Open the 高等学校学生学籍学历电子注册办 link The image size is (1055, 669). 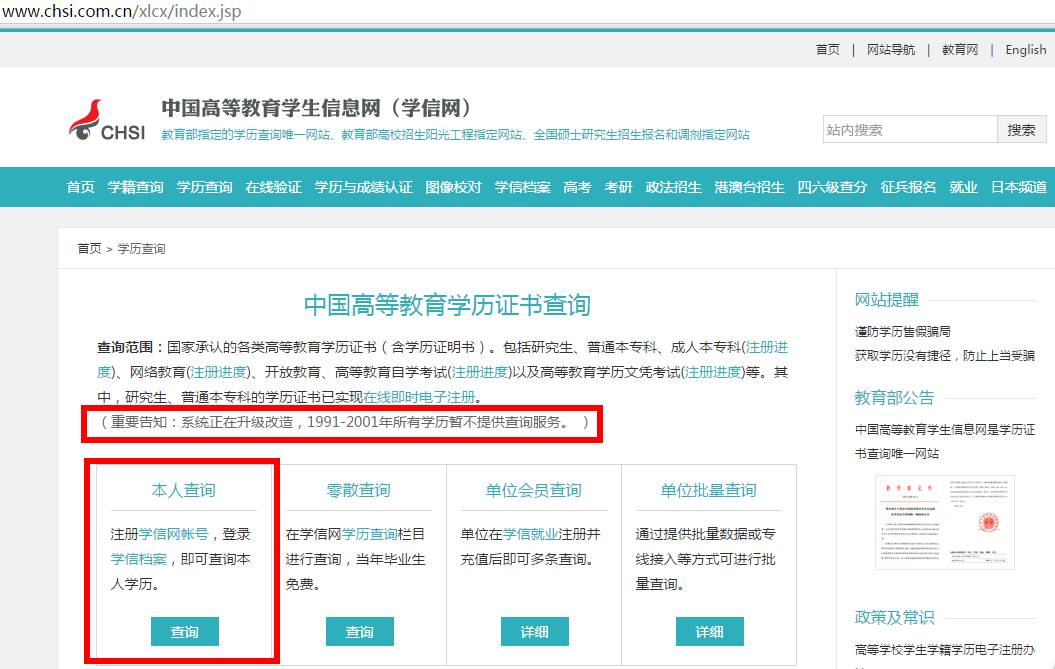[945, 649]
